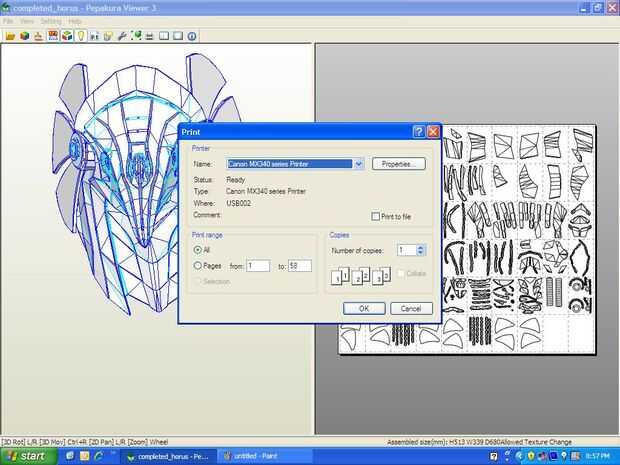Open the File menu in Pepakura Viewer
The width and height of the screenshot is (620, 465).
point(8,21)
